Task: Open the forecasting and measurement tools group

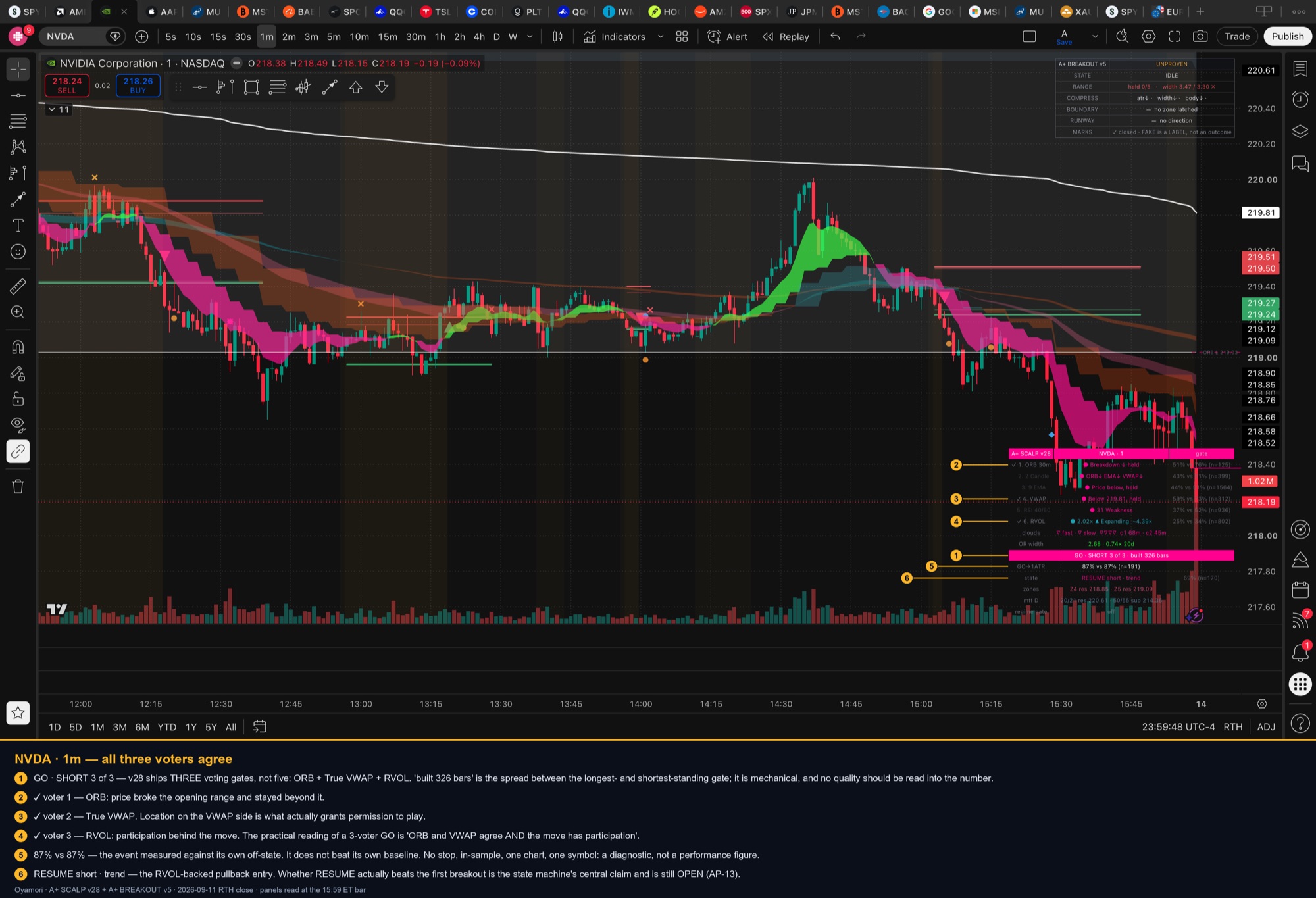Action: pos(18,173)
